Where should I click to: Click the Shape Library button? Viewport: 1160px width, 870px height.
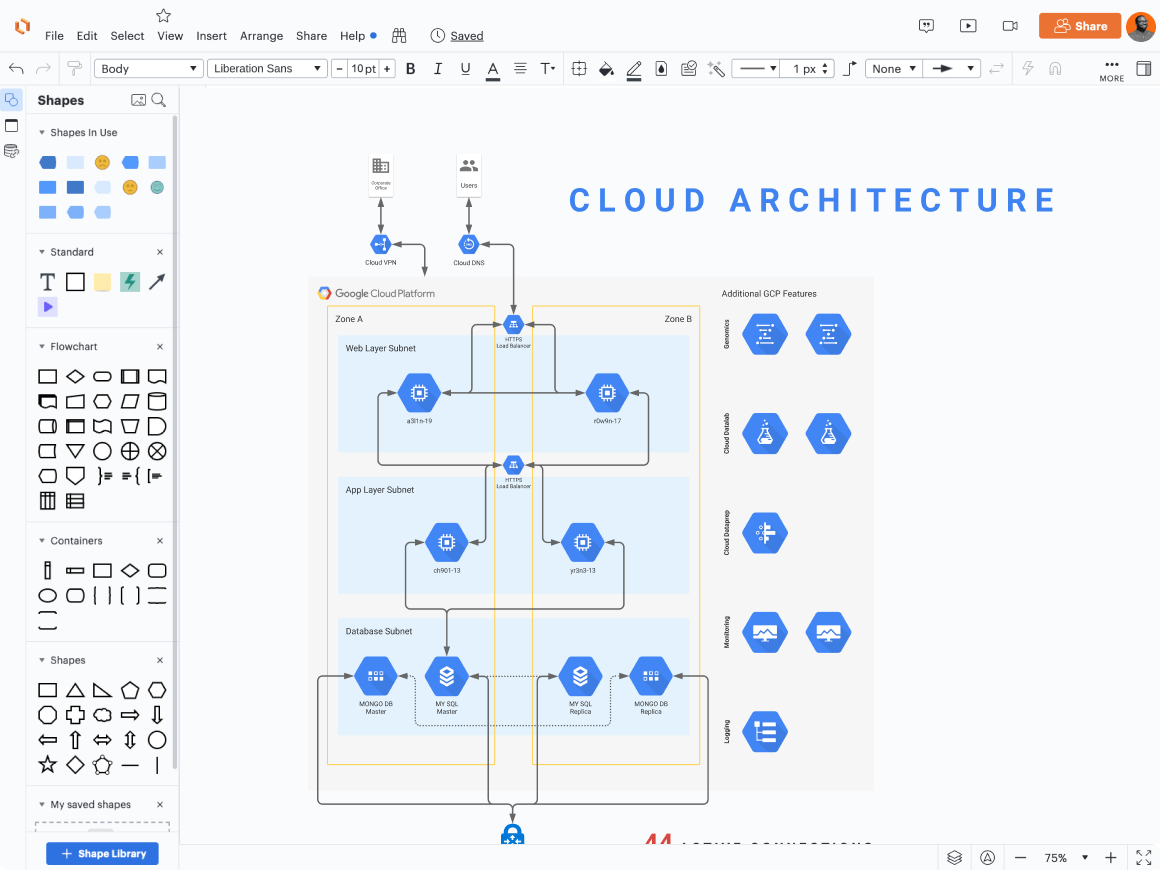coord(102,853)
